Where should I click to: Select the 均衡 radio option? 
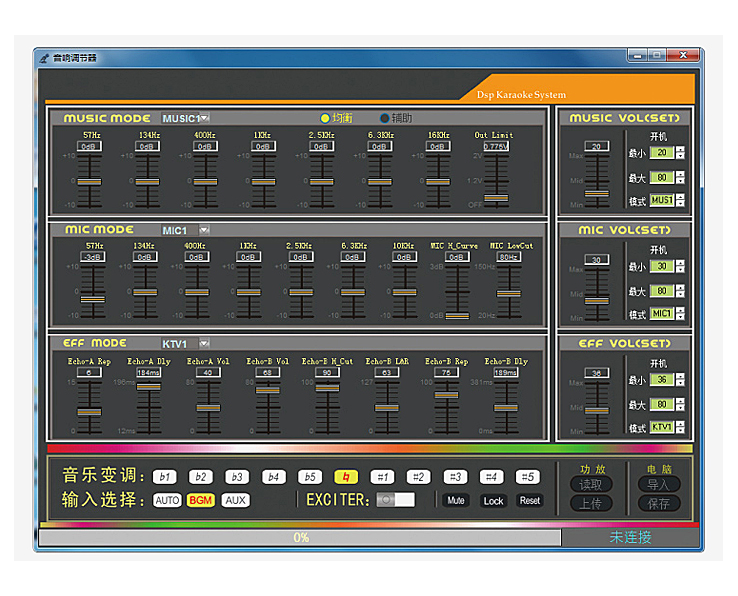[325, 118]
